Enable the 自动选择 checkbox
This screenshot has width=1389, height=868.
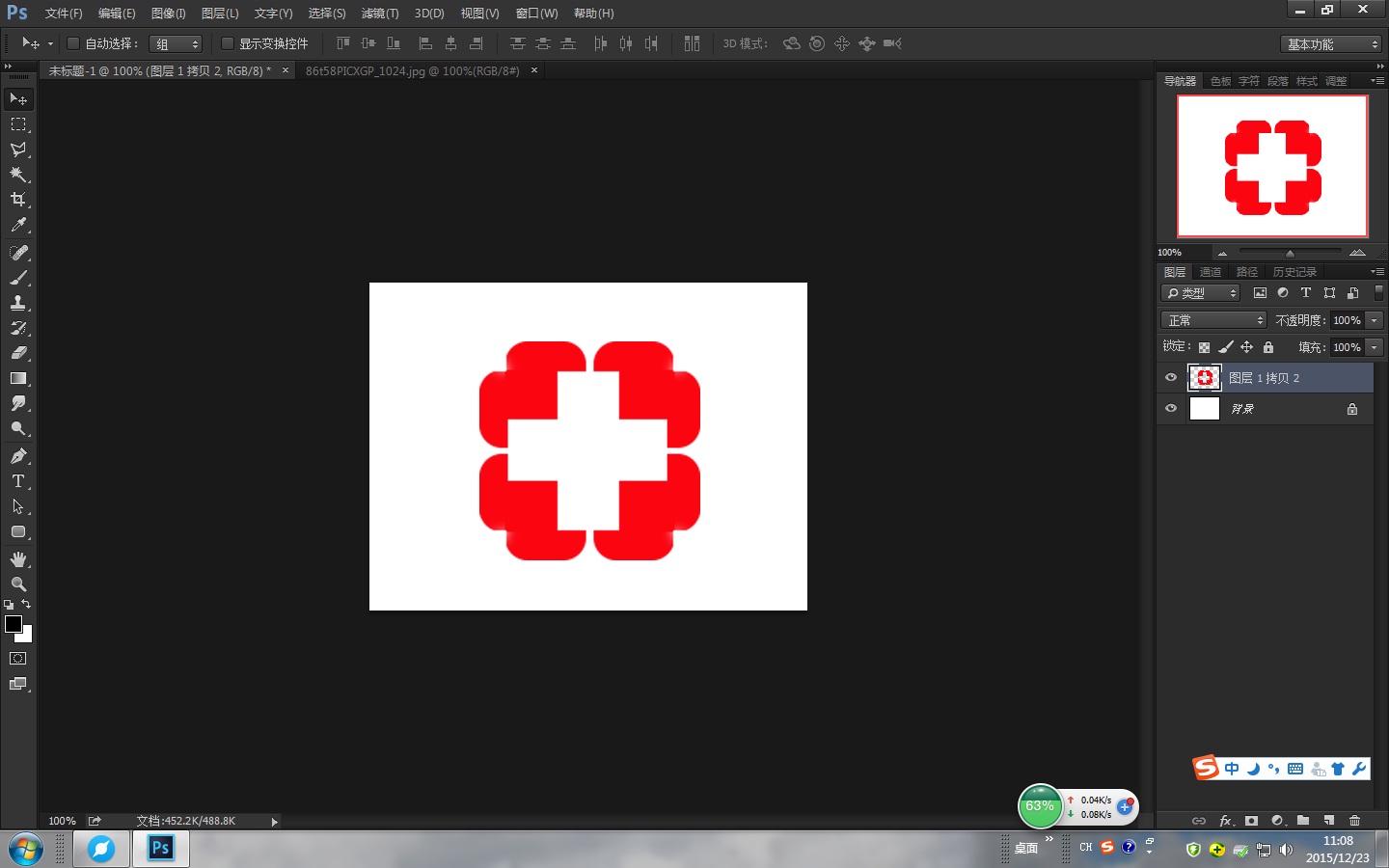(72, 43)
